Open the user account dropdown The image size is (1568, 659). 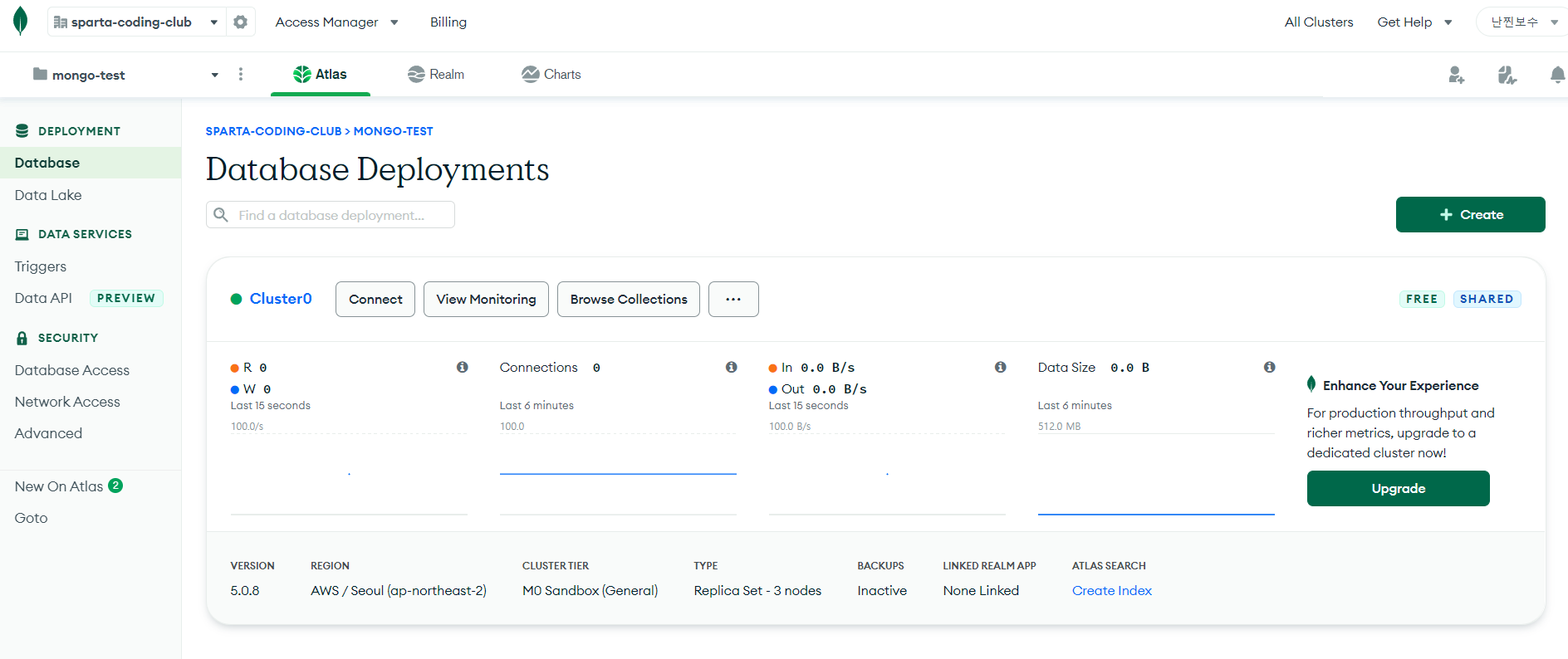(x=1522, y=22)
